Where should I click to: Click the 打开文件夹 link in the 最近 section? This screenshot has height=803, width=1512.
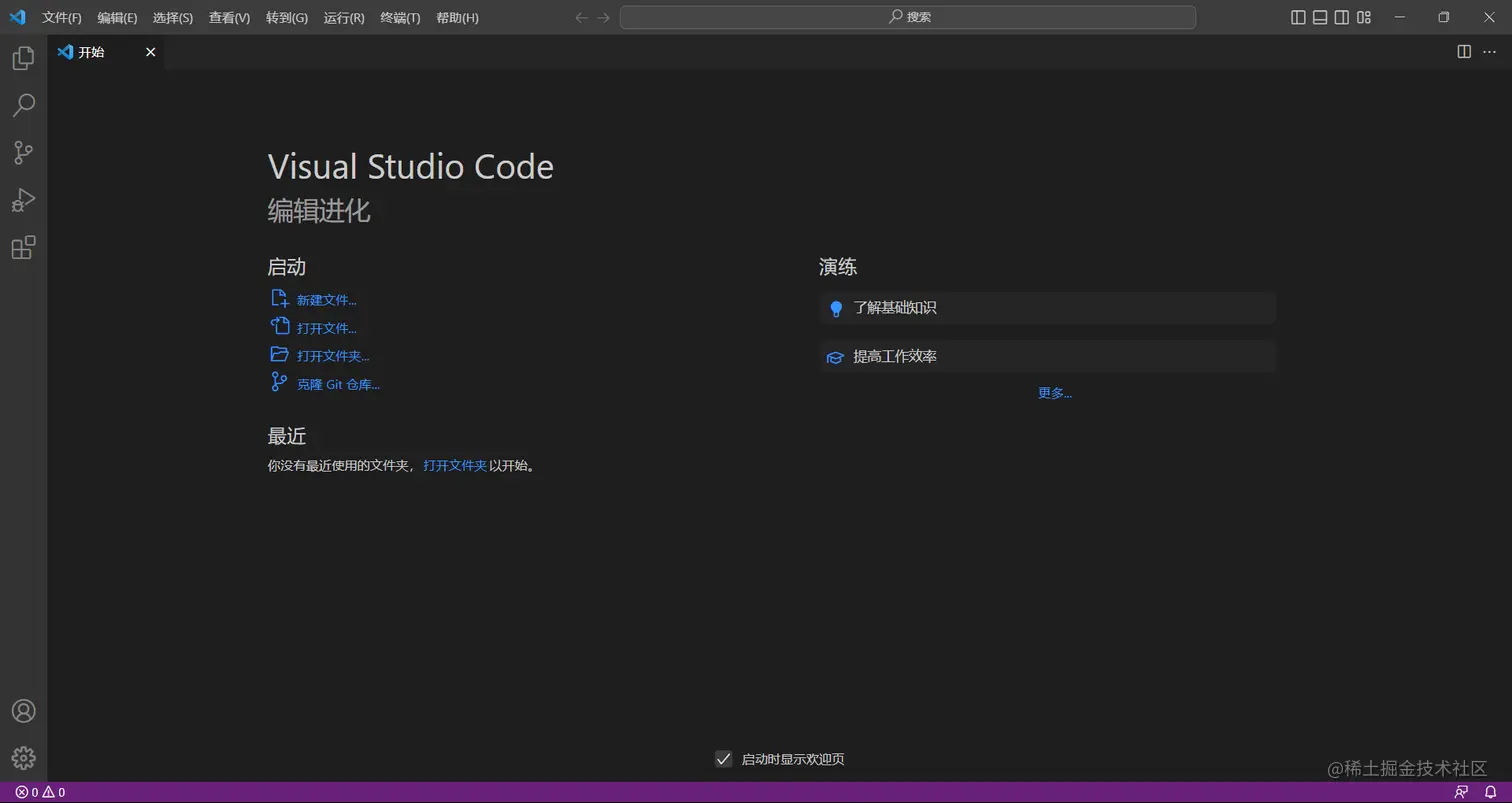[455, 466]
